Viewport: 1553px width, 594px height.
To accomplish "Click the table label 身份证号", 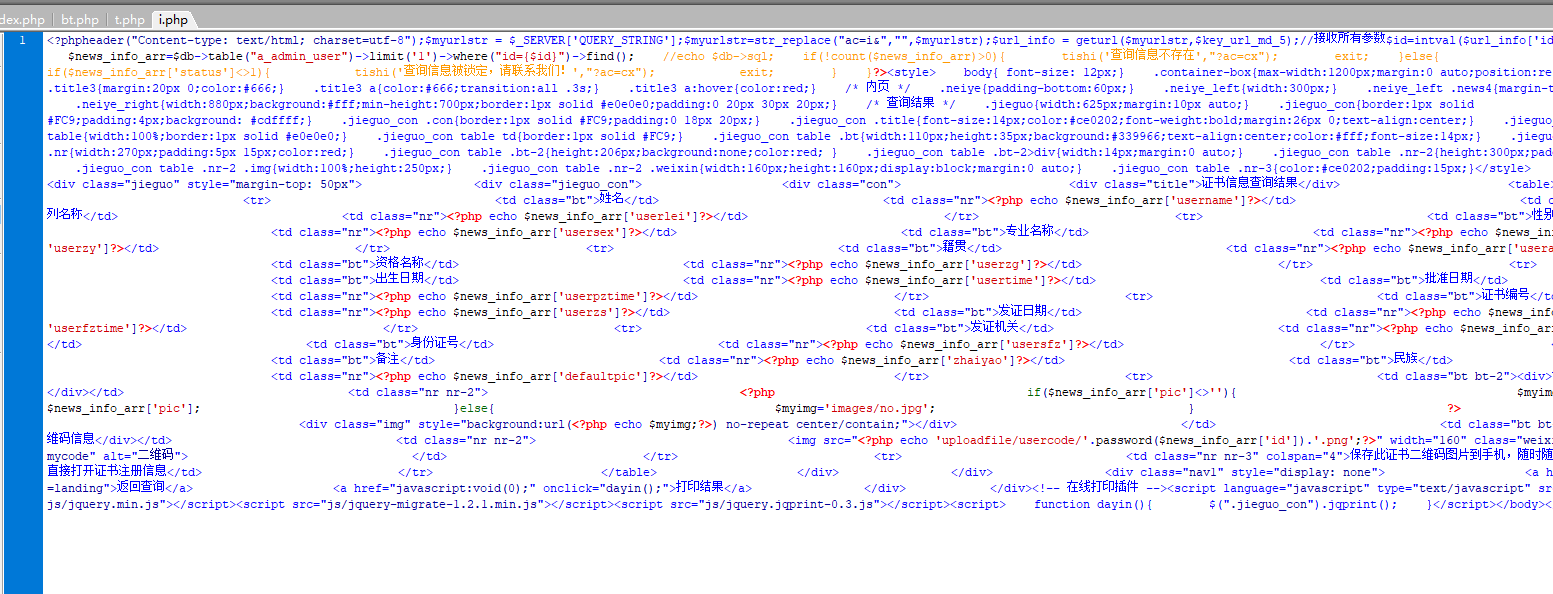I will [433, 344].
